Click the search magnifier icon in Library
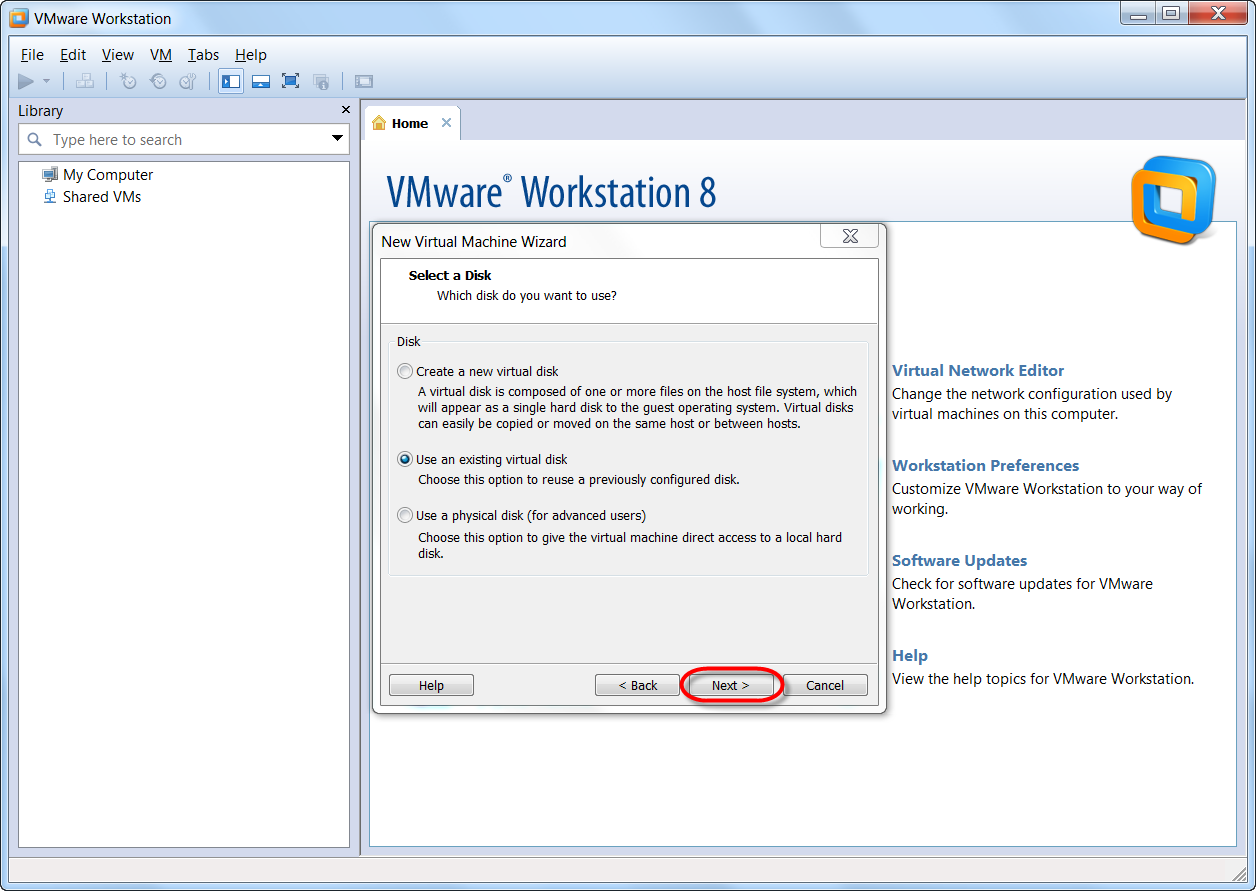 click(x=35, y=140)
